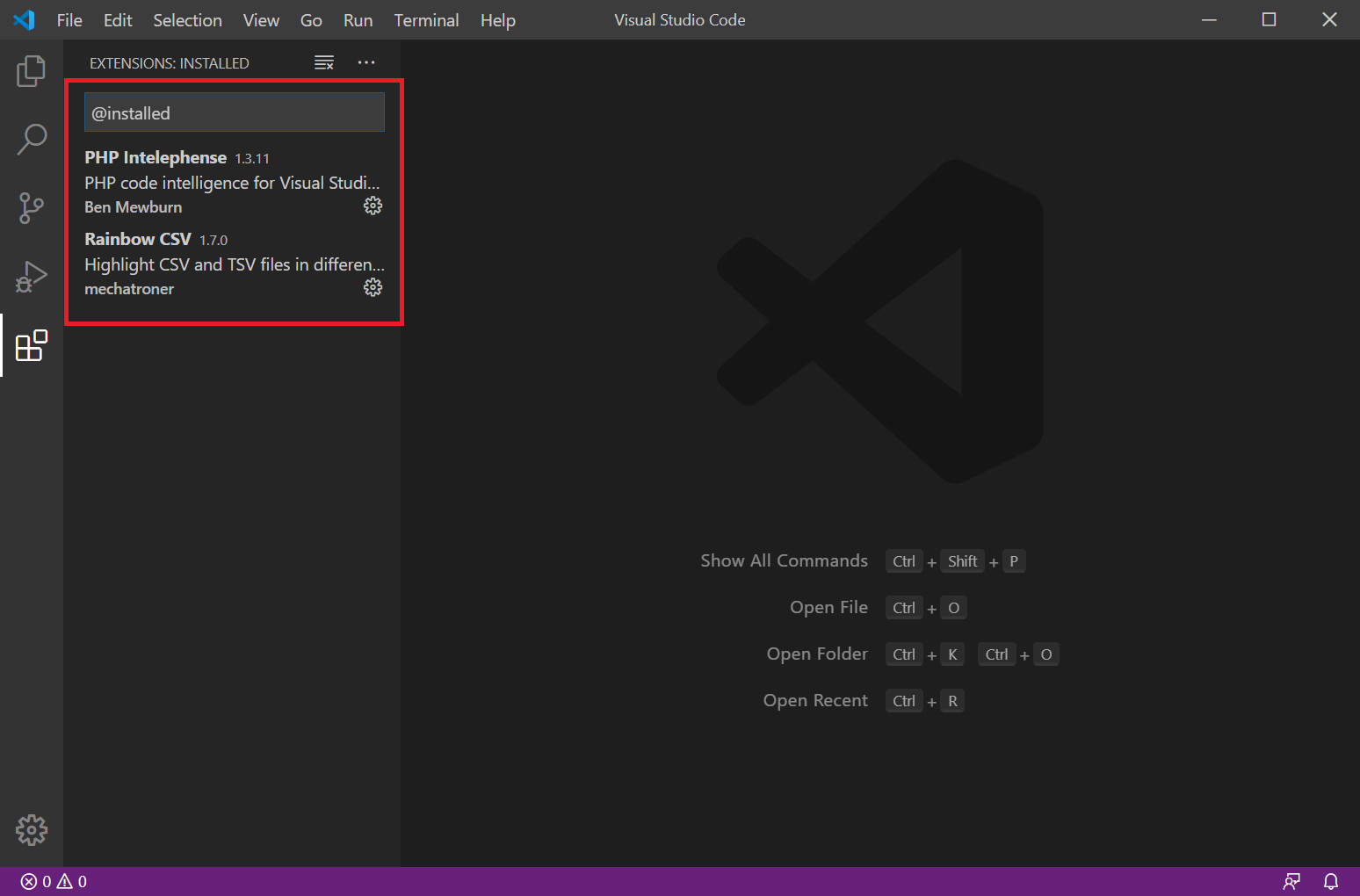
Task: Select the PHP Intelephense extension name
Action: [156, 157]
